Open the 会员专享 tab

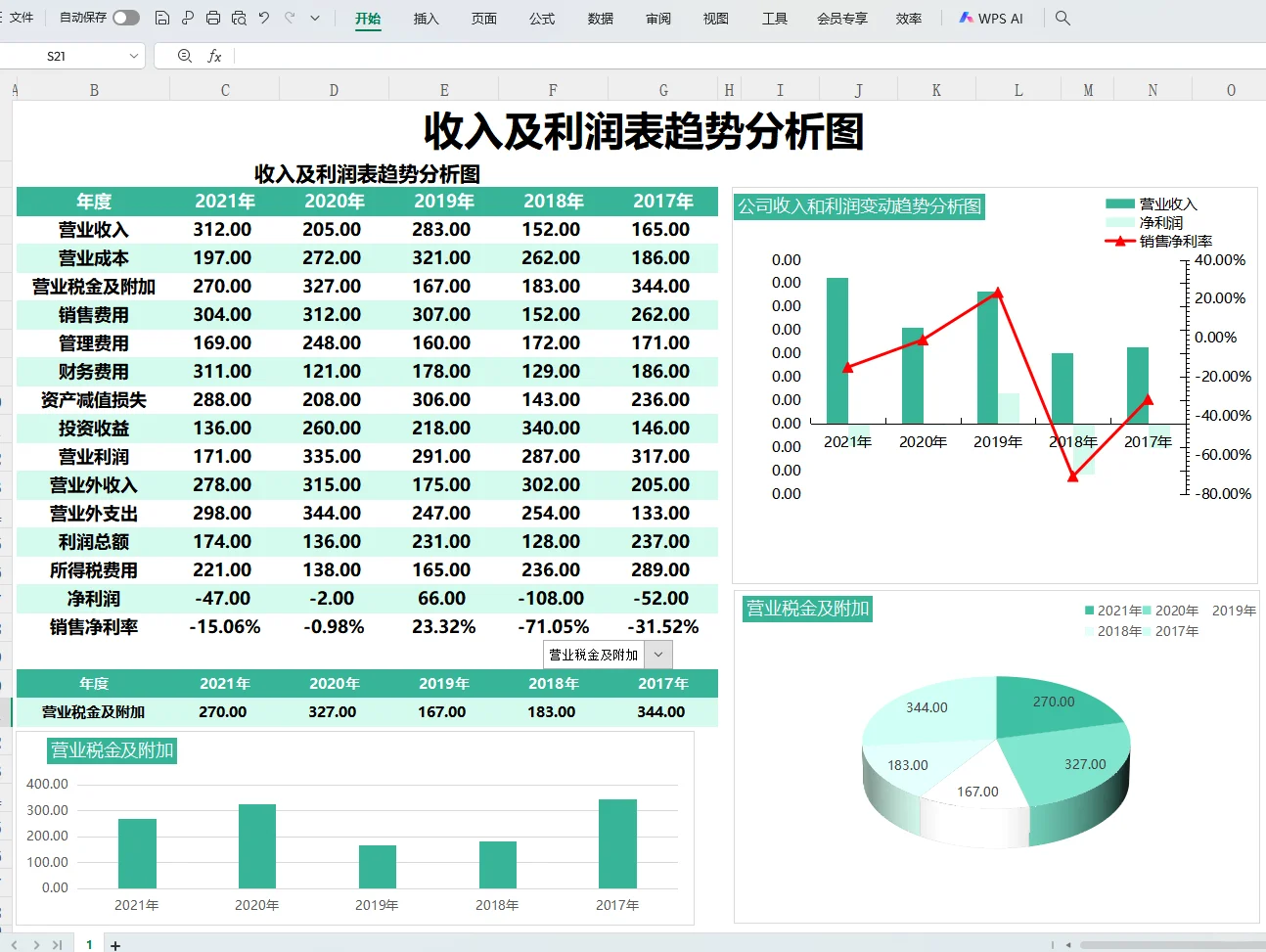(842, 19)
